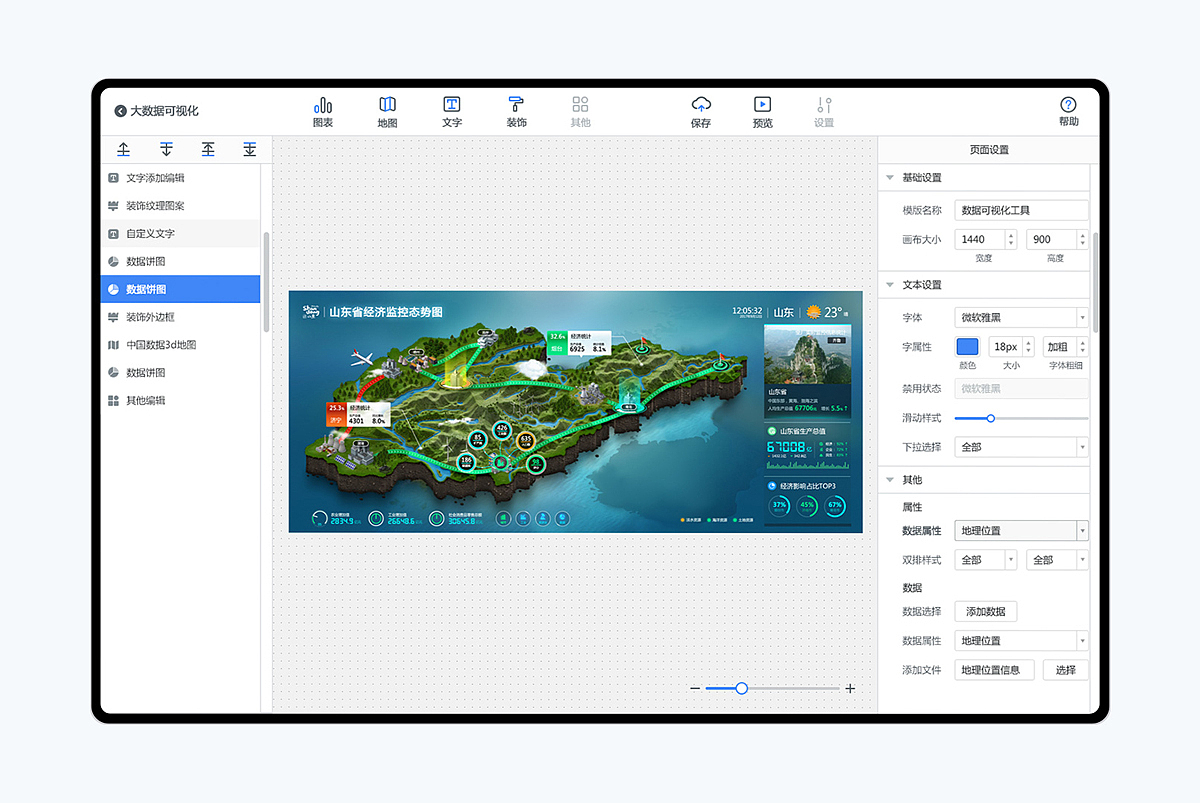
Task: Select 数据饼图 layer directly below 自定义文字
Action: click(x=180, y=261)
